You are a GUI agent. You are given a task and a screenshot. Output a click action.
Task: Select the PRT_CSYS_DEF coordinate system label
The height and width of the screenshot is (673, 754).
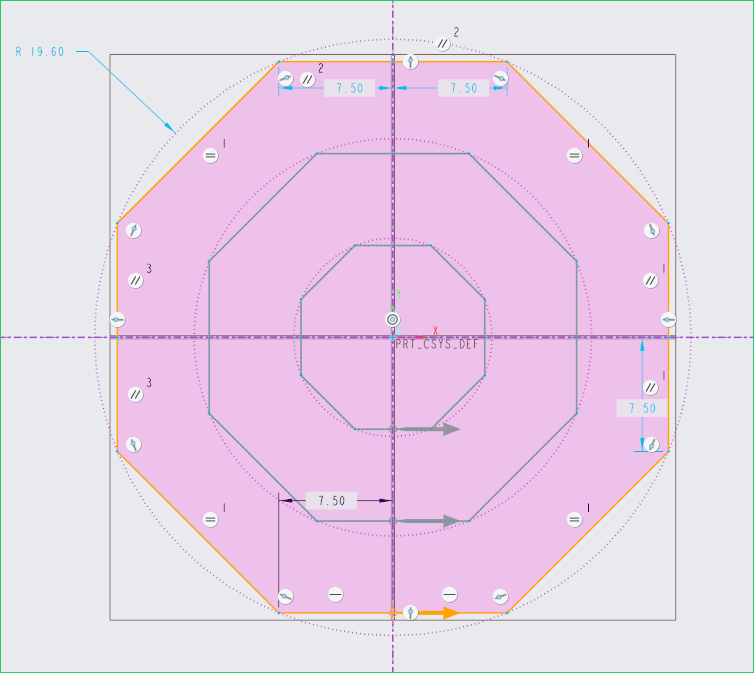[437, 342]
